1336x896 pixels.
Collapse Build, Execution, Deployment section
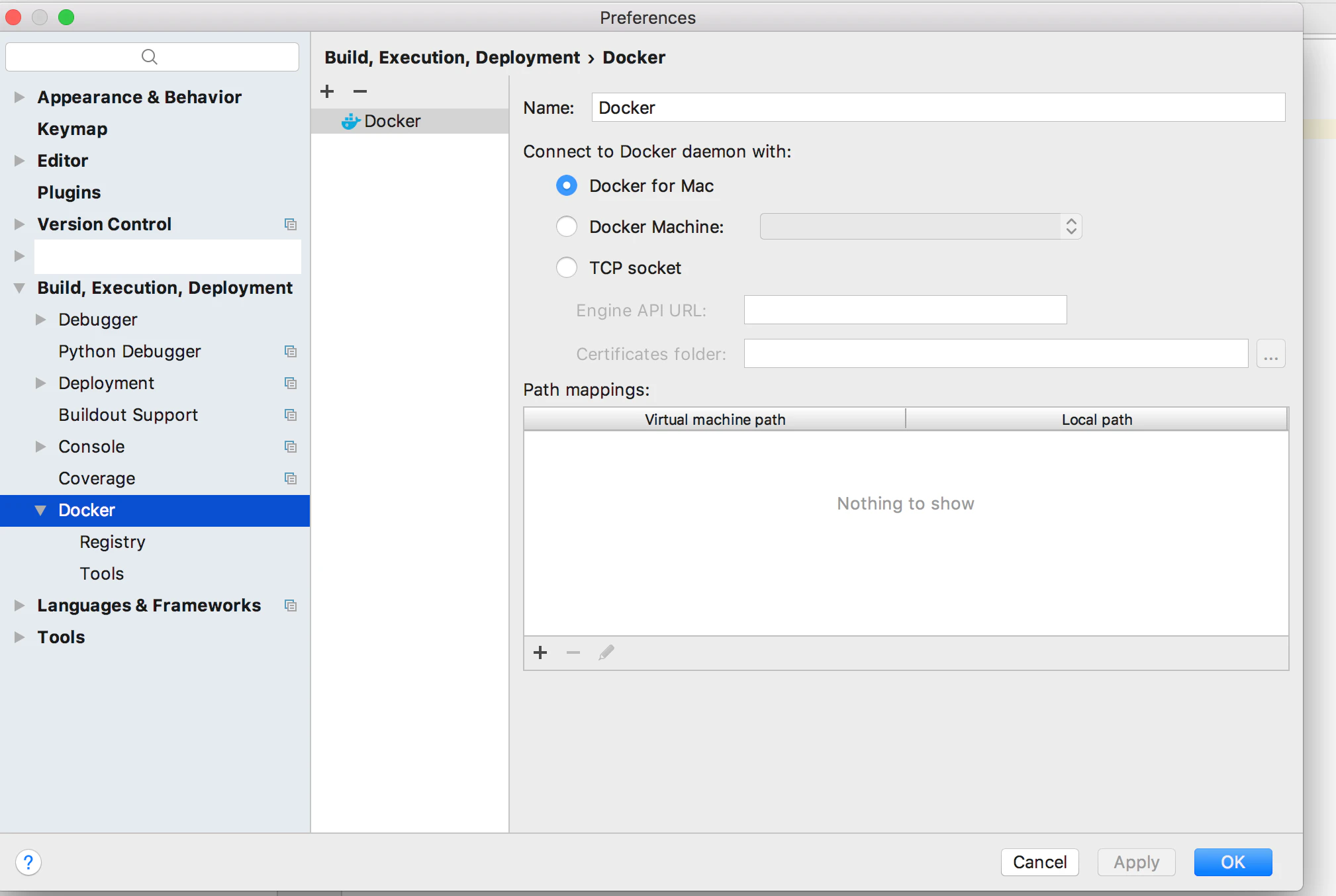[19, 288]
